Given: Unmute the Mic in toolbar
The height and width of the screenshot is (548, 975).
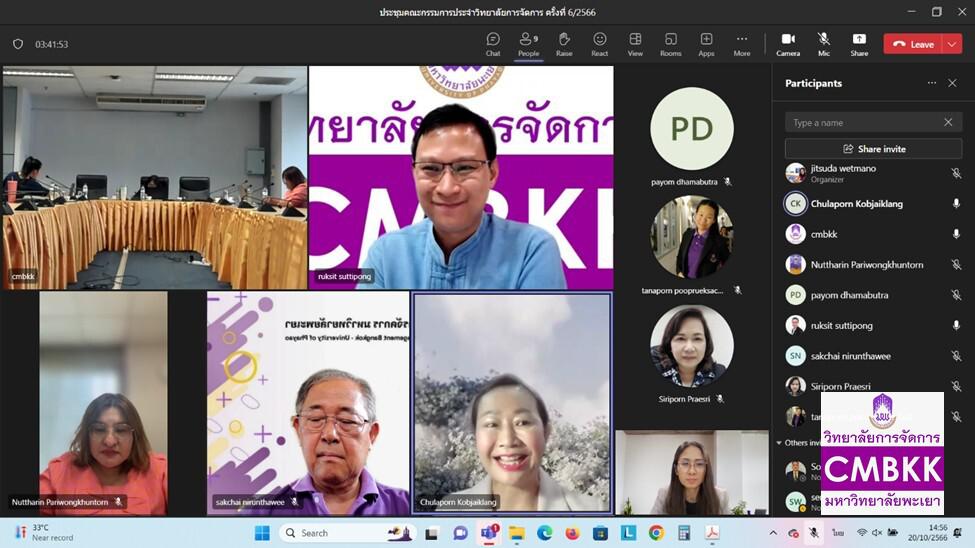Looking at the screenshot, I should (x=824, y=44).
